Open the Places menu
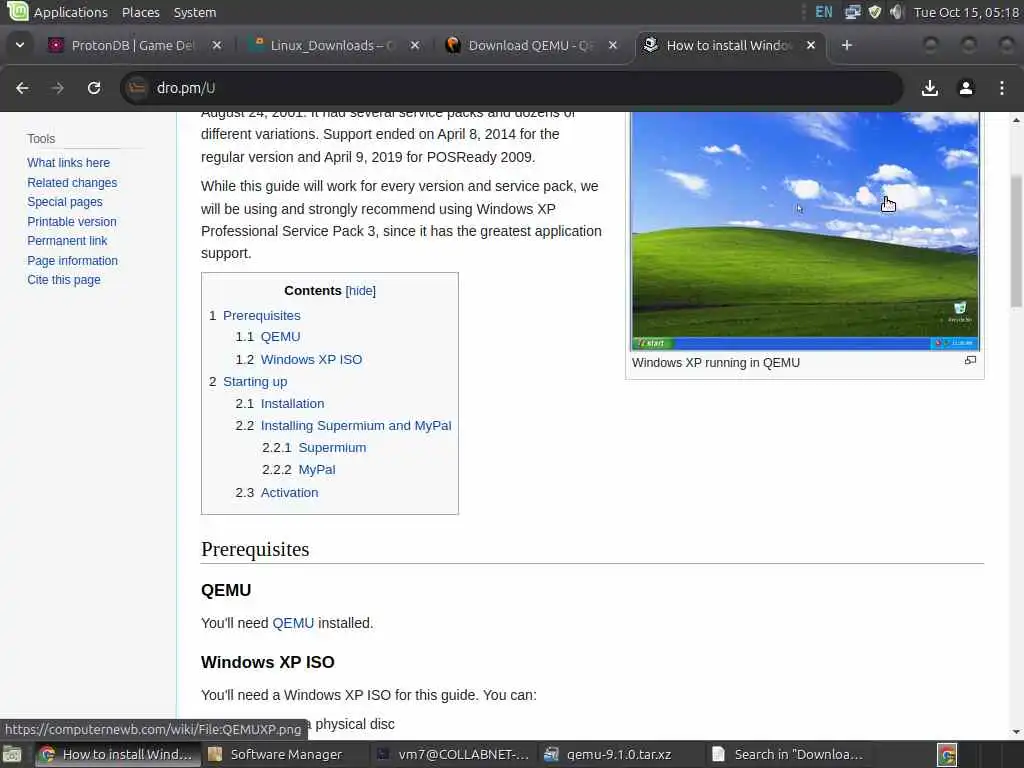 coord(140,12)
